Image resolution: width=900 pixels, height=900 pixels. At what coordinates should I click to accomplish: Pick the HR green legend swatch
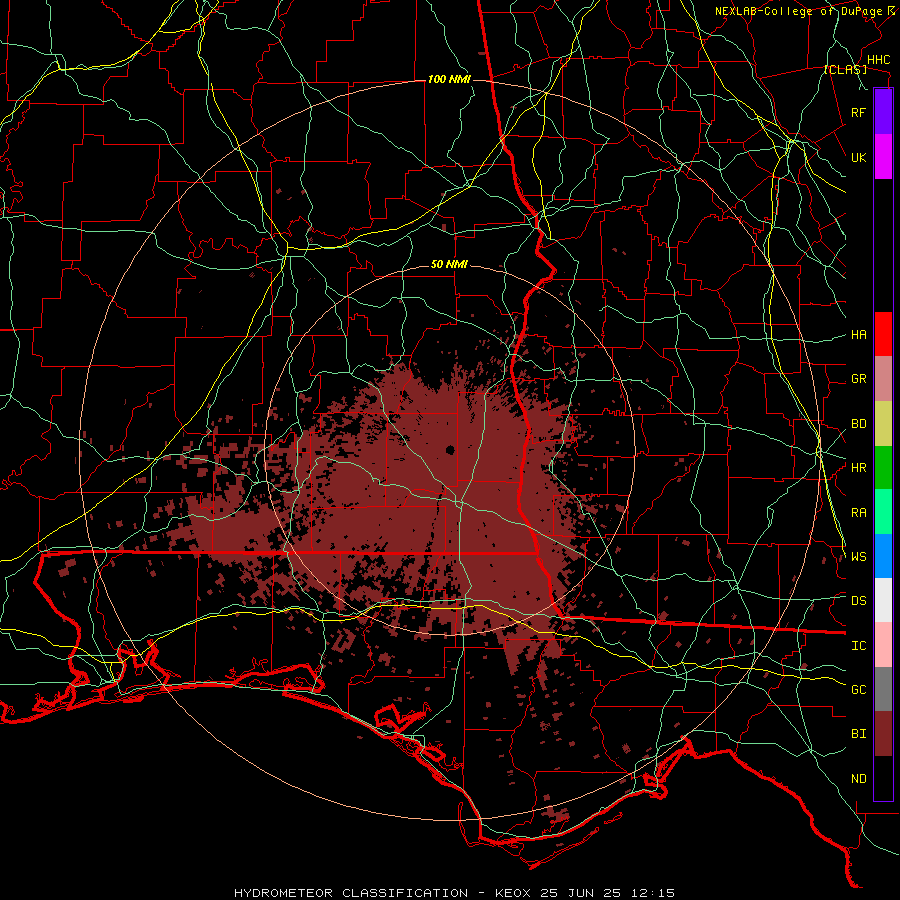[x=883, y=468]
